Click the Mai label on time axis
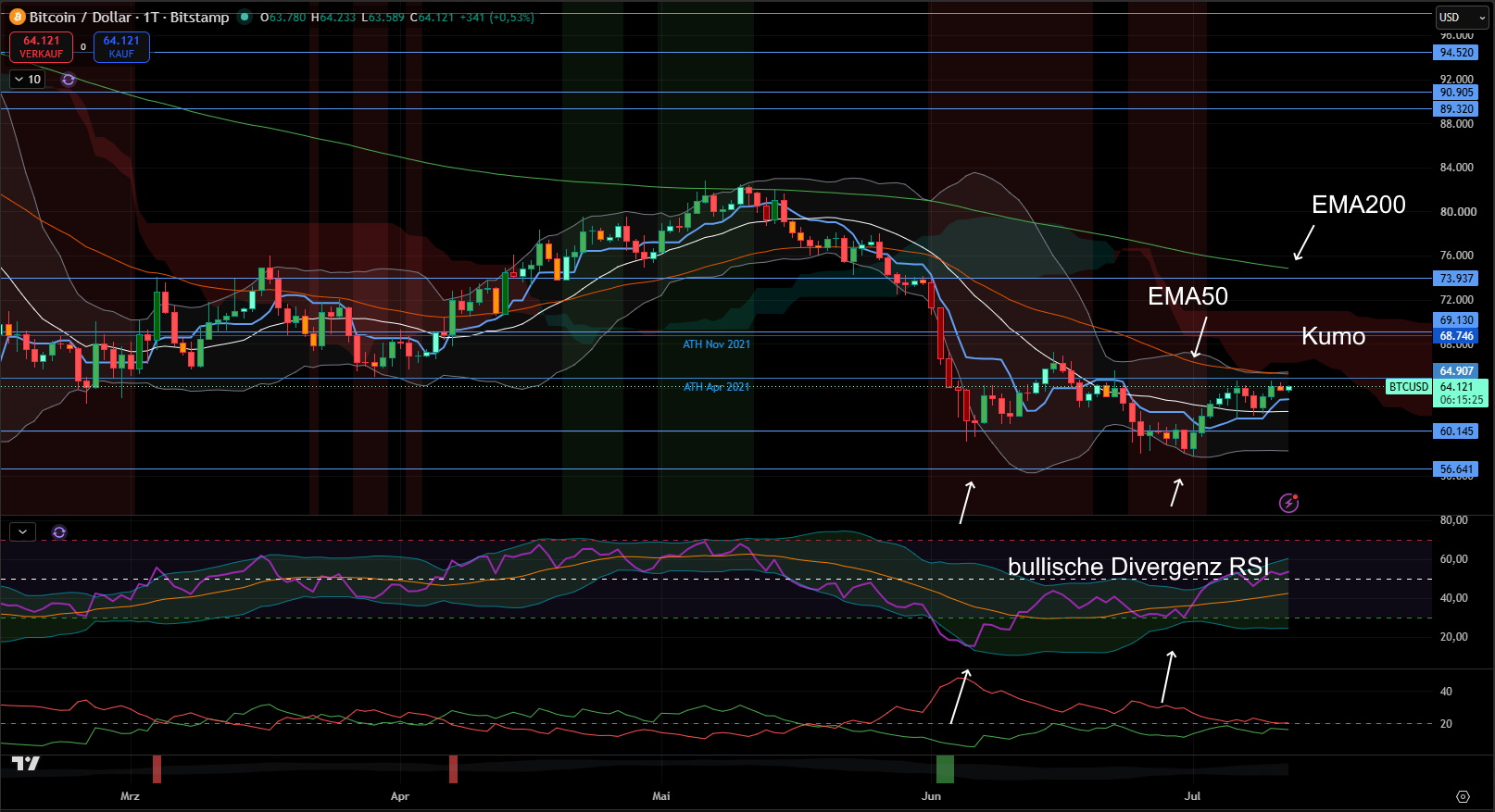This screenshot has height=812, width=1495. pos(661,796)
